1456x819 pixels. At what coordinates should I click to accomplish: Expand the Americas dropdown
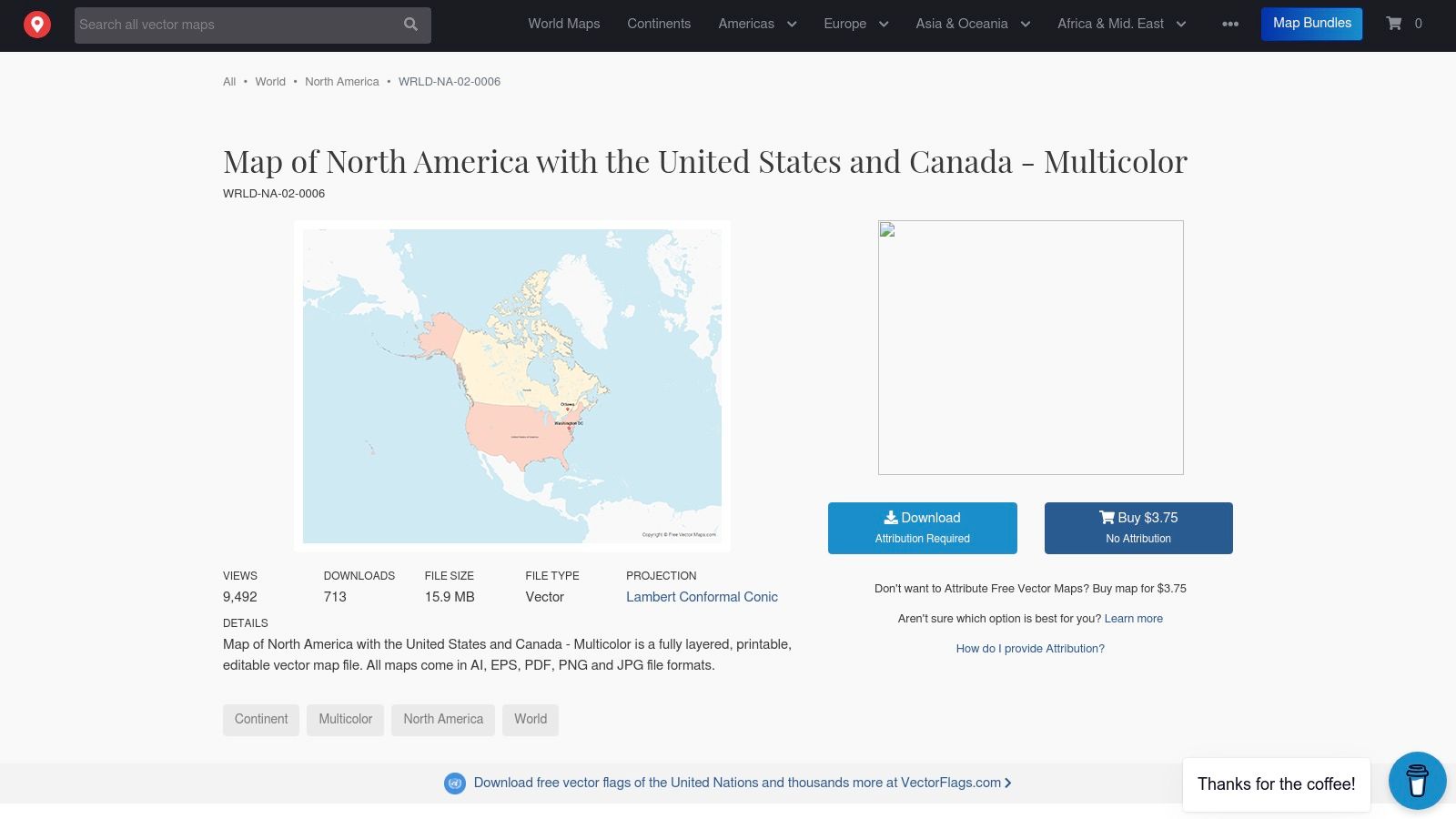click(x=757, y=24)
